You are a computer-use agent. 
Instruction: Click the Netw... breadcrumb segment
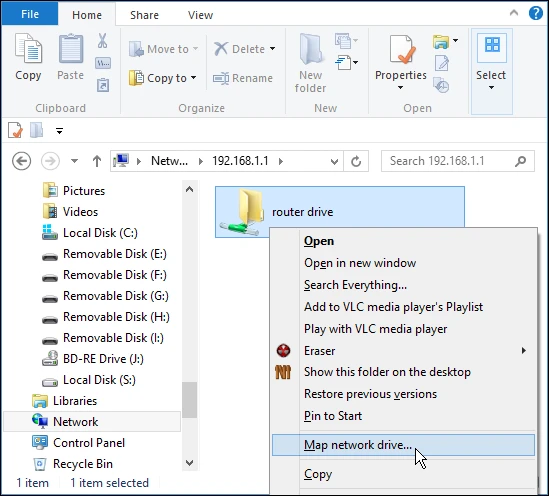coord(169,161)
